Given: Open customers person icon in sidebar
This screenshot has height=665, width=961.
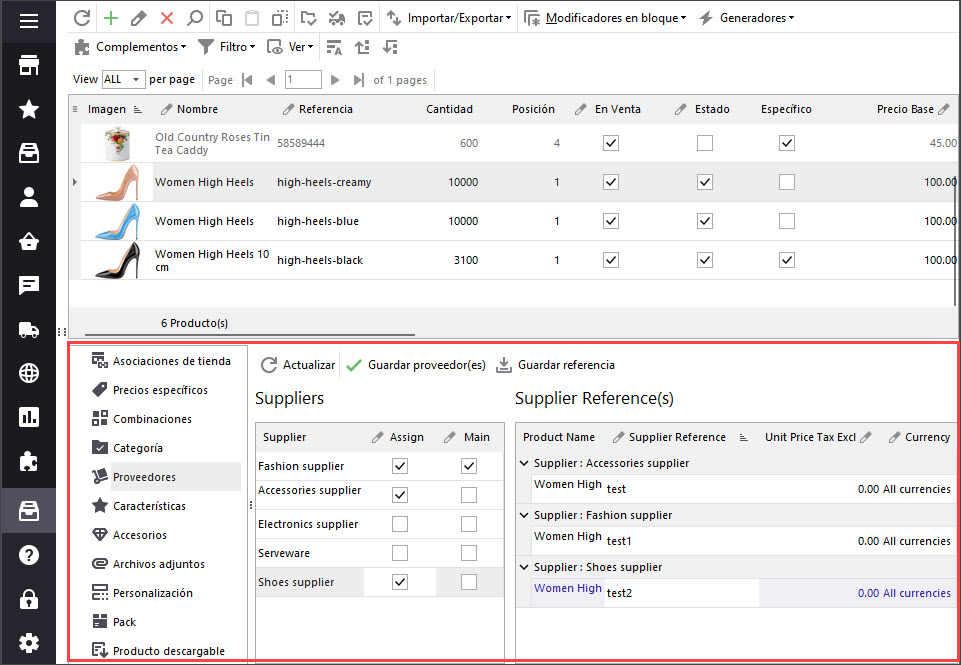Looking at the screenshot, I should pyautogui.click(x=29, y=197).
